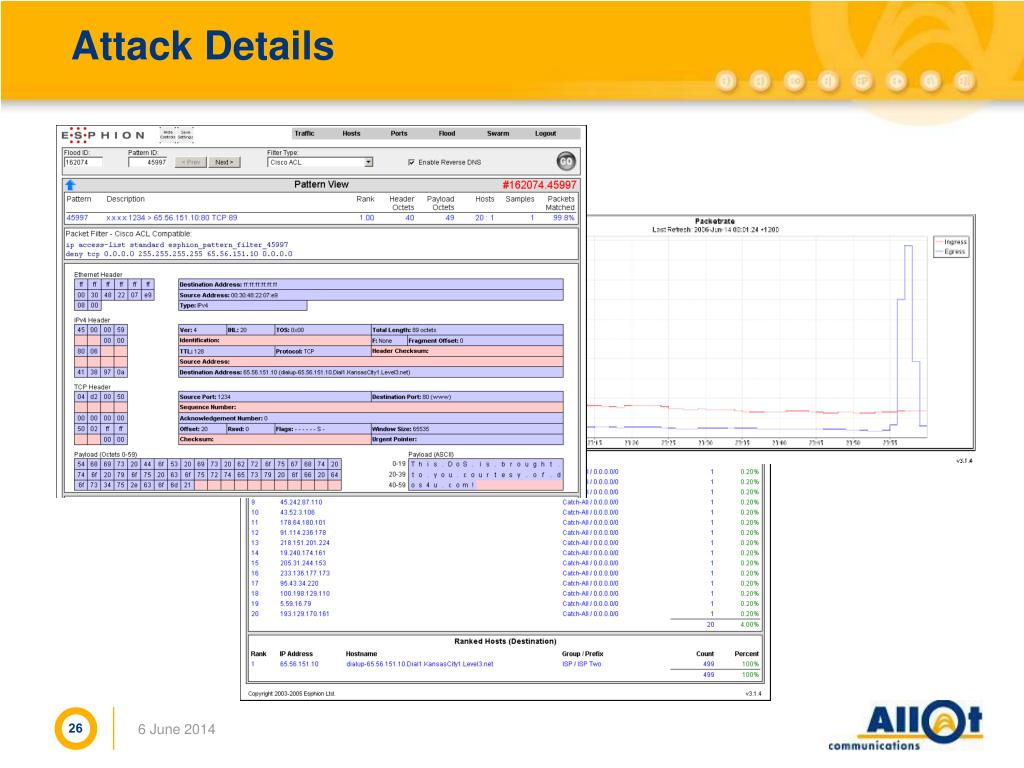Open the Ports menu item
This screenshot has height=768, width=1024.
coord(399,133)
